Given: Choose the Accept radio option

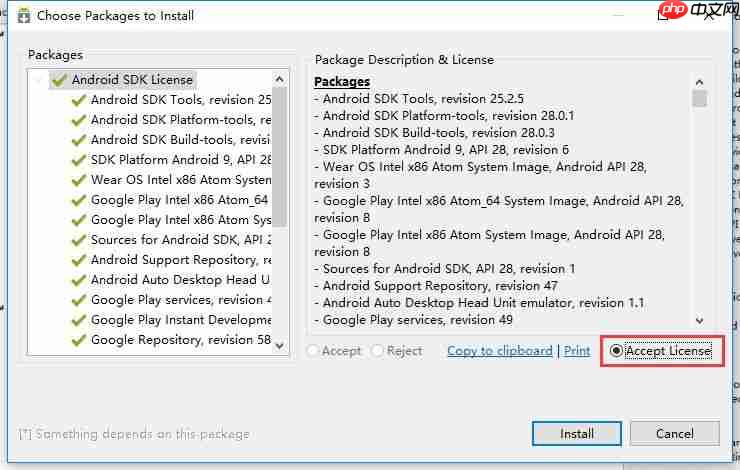Looking at the screenshot, I should pos(314,351).
